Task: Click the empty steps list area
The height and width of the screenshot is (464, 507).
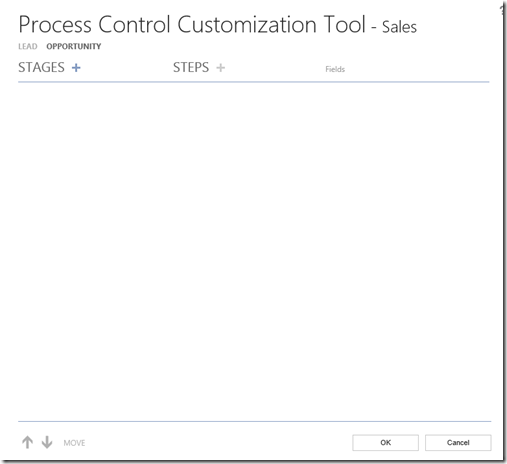Action: click(248, 252)
